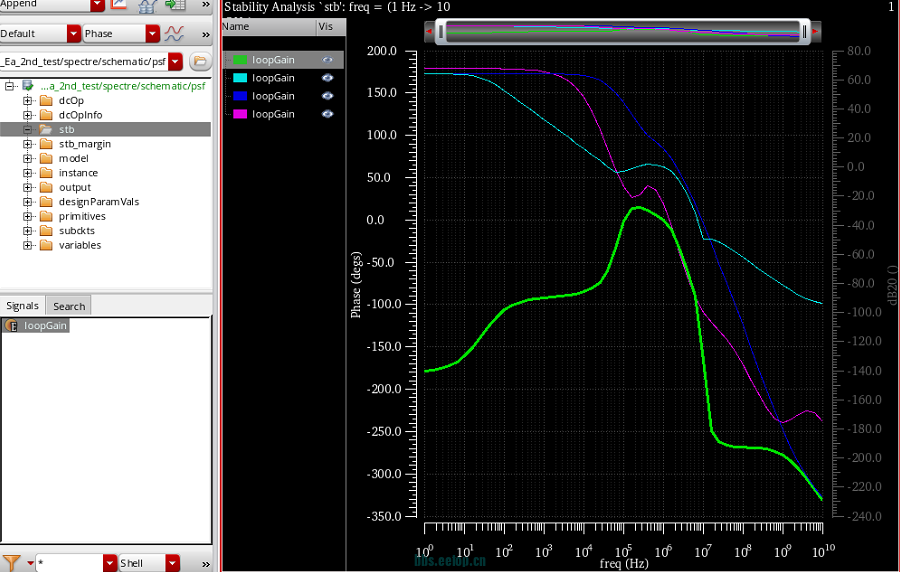Expand the second toolbar overflow chevrons
900x572 pixels.
click(x=205, y=34)
